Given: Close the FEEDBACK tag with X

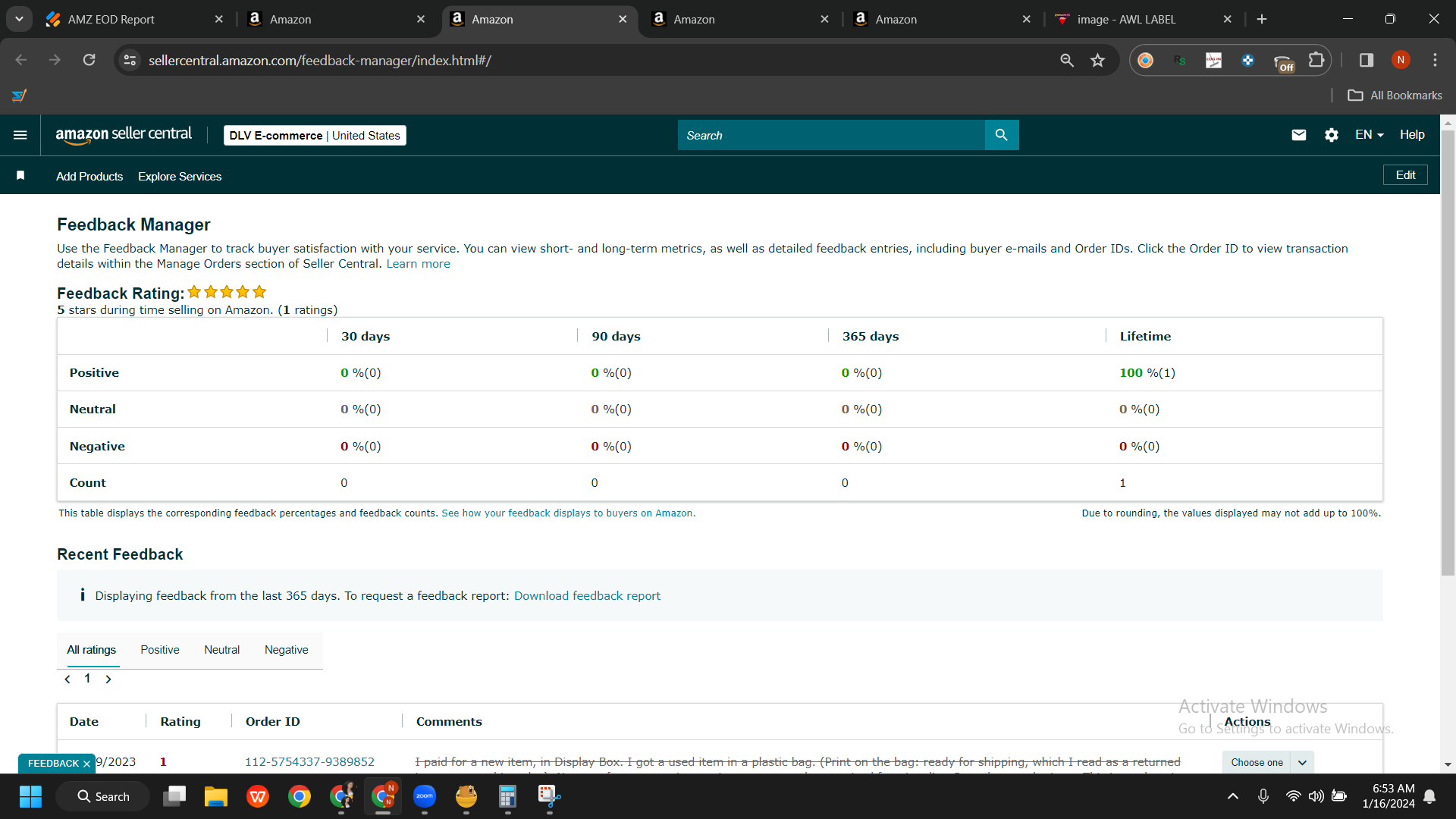Looking at the screenshot, I should tap(86, 764).
